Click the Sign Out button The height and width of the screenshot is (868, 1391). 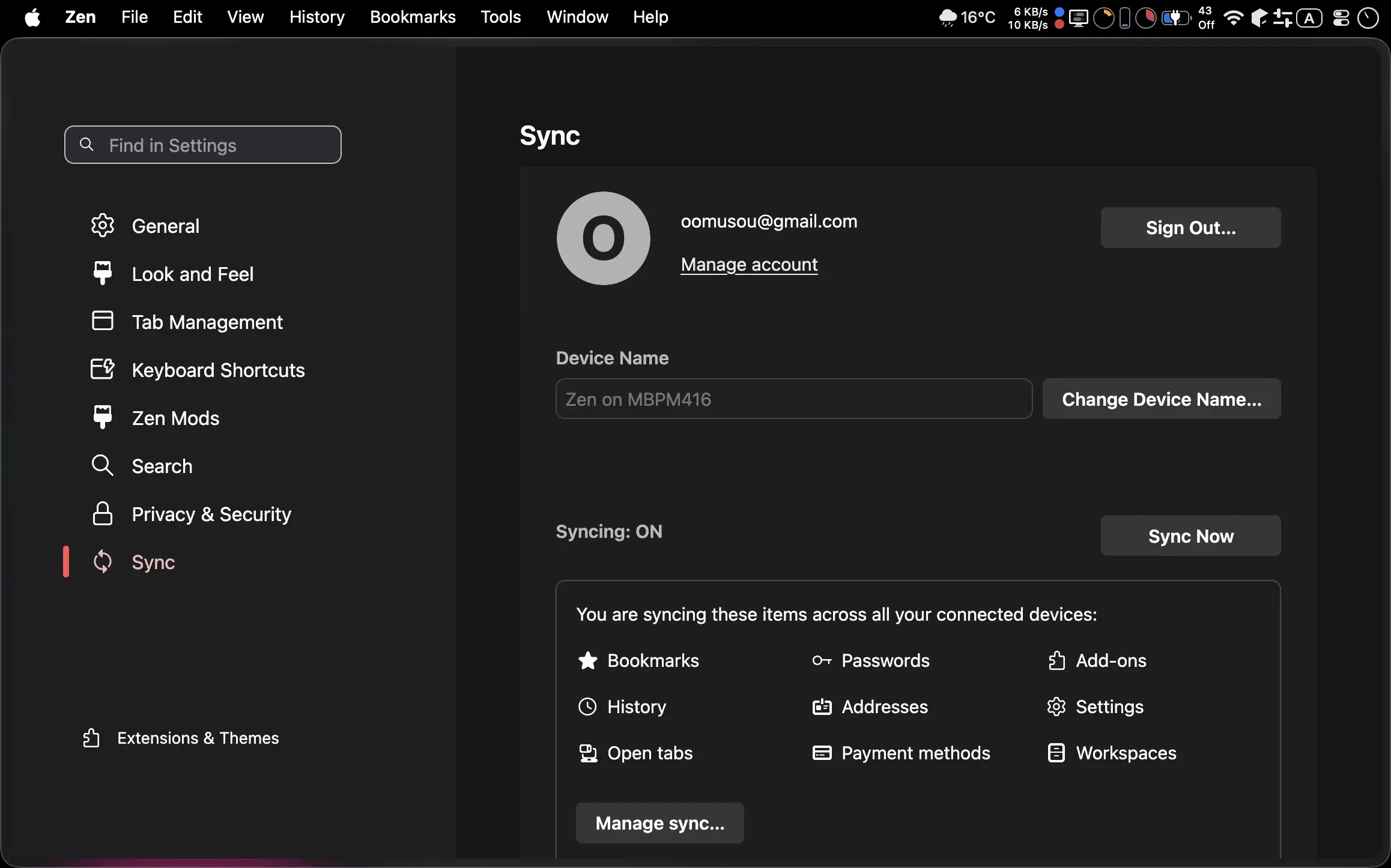point(1190,228)
